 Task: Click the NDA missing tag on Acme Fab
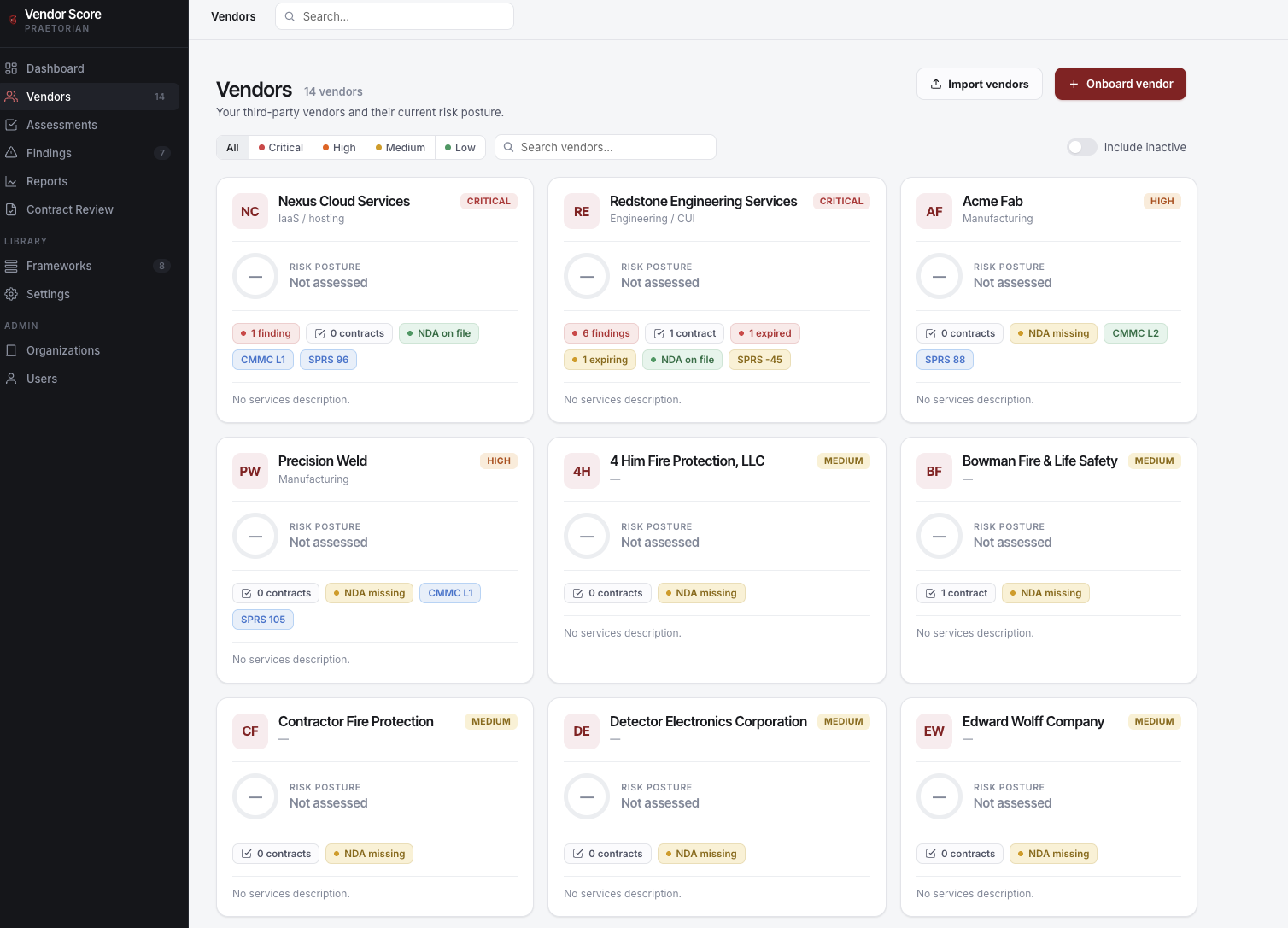click(1054, 333)
